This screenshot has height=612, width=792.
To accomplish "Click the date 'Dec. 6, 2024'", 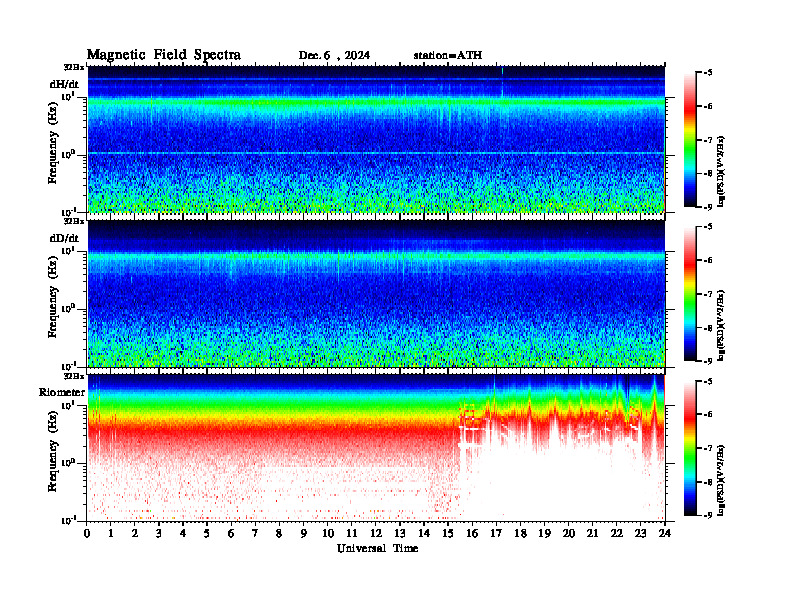I will pos(334,56).
